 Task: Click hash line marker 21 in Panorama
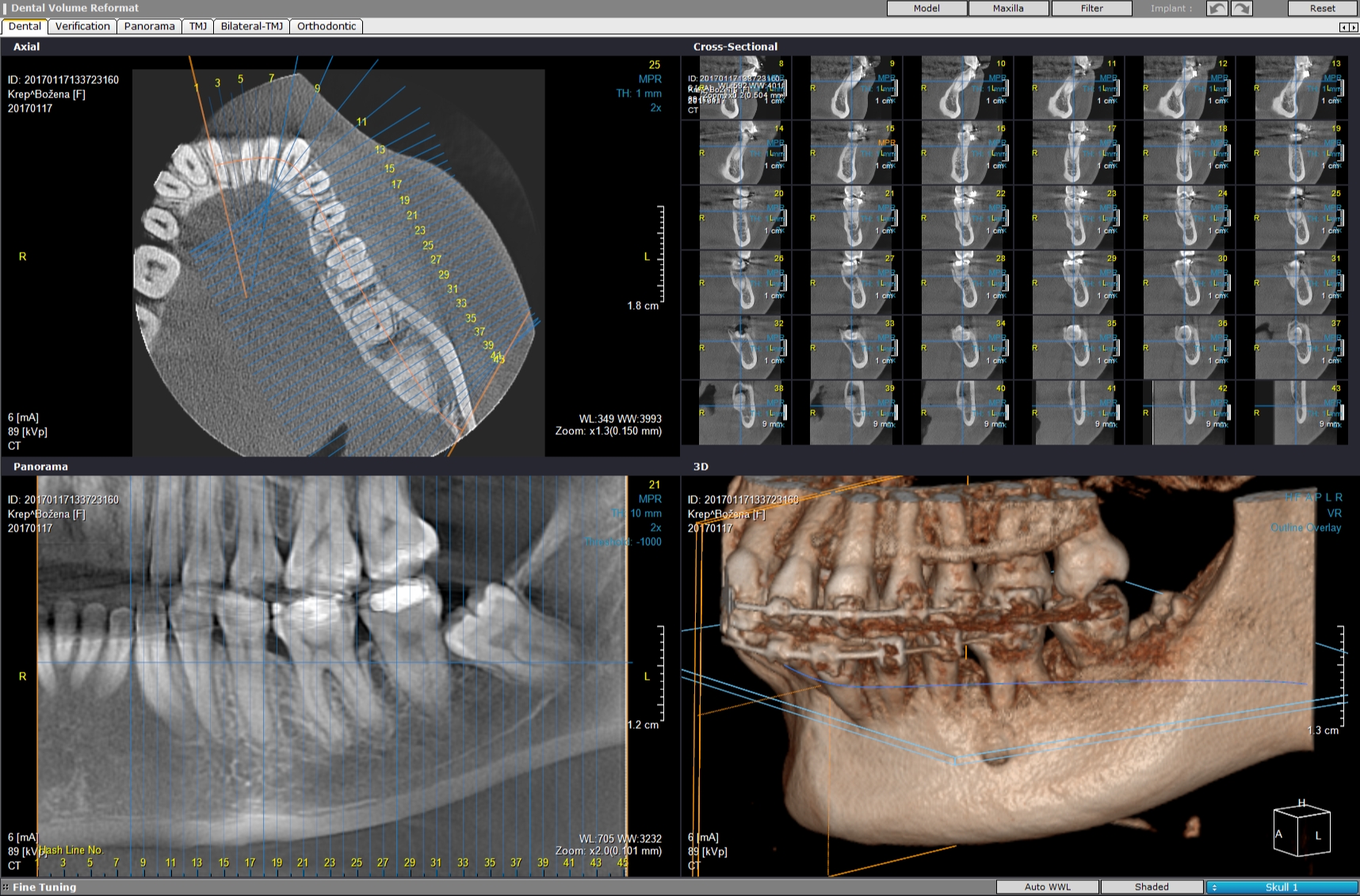(303, 863)
